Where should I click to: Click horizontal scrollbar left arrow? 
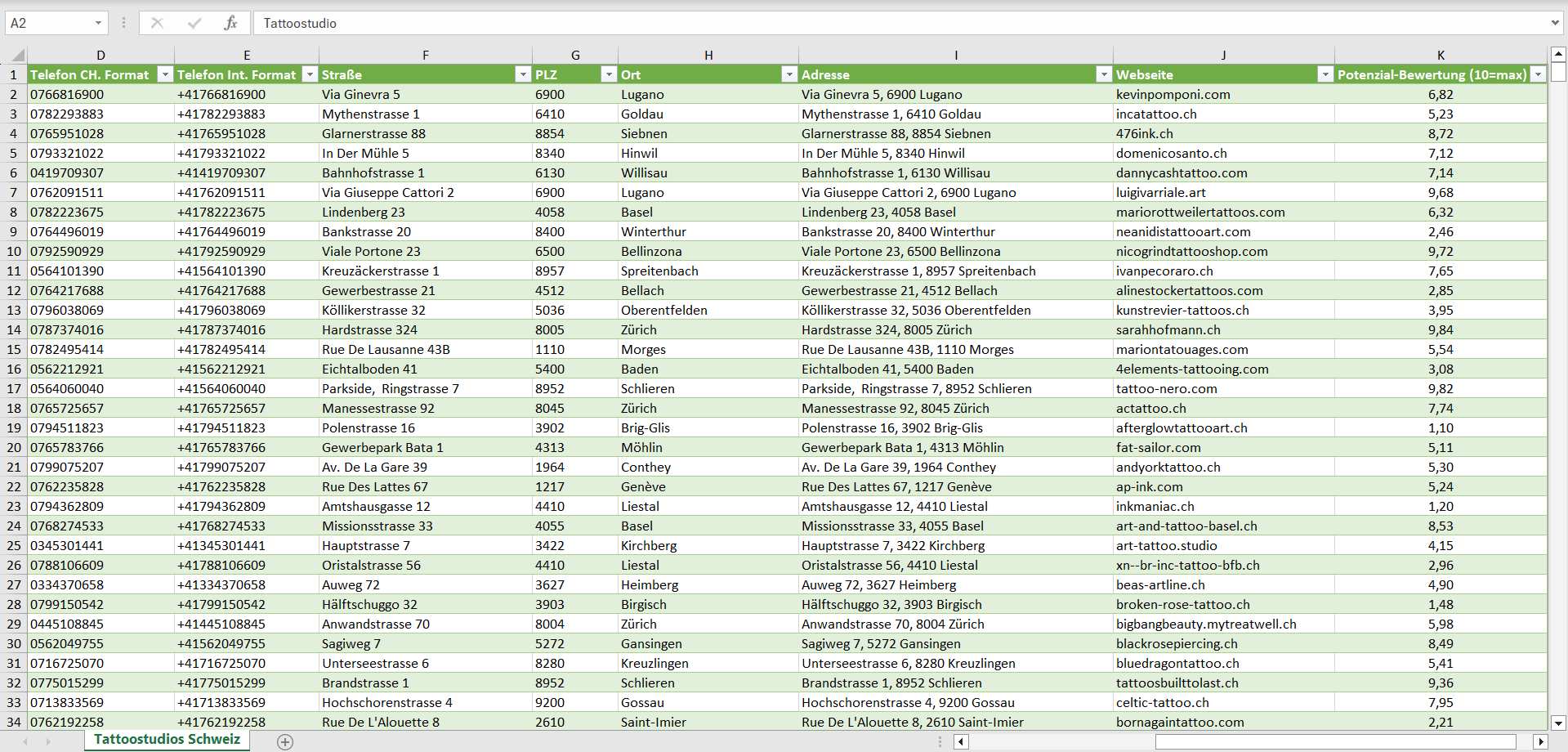tap(961, 742)
